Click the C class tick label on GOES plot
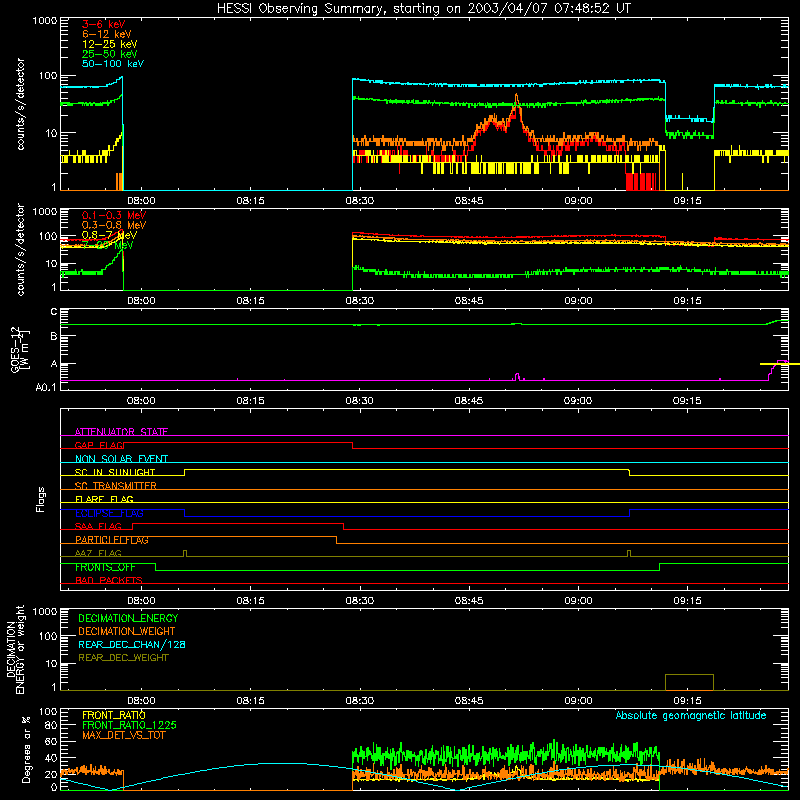 54,312
